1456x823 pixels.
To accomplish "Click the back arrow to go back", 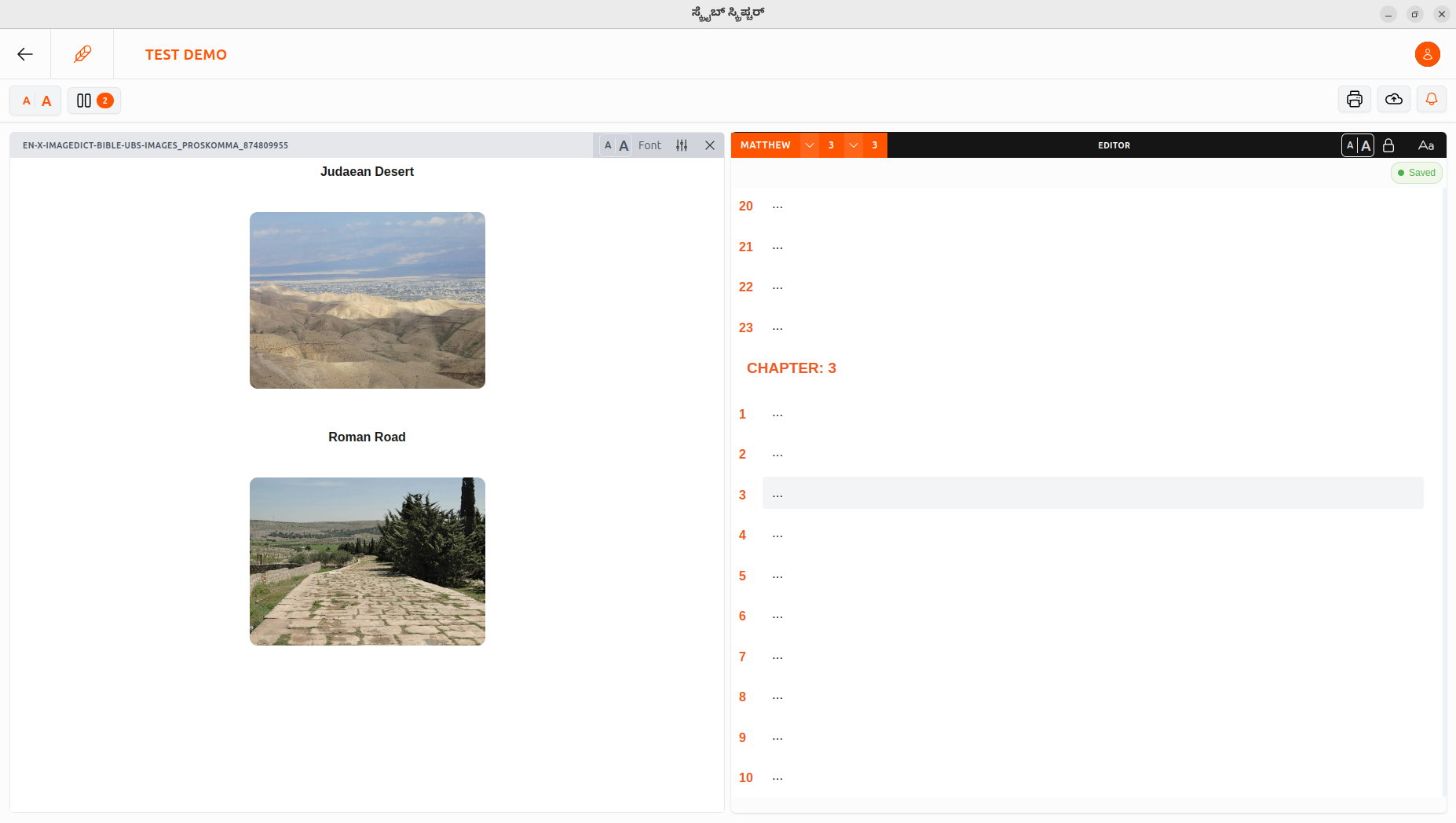I will point(24,53).
